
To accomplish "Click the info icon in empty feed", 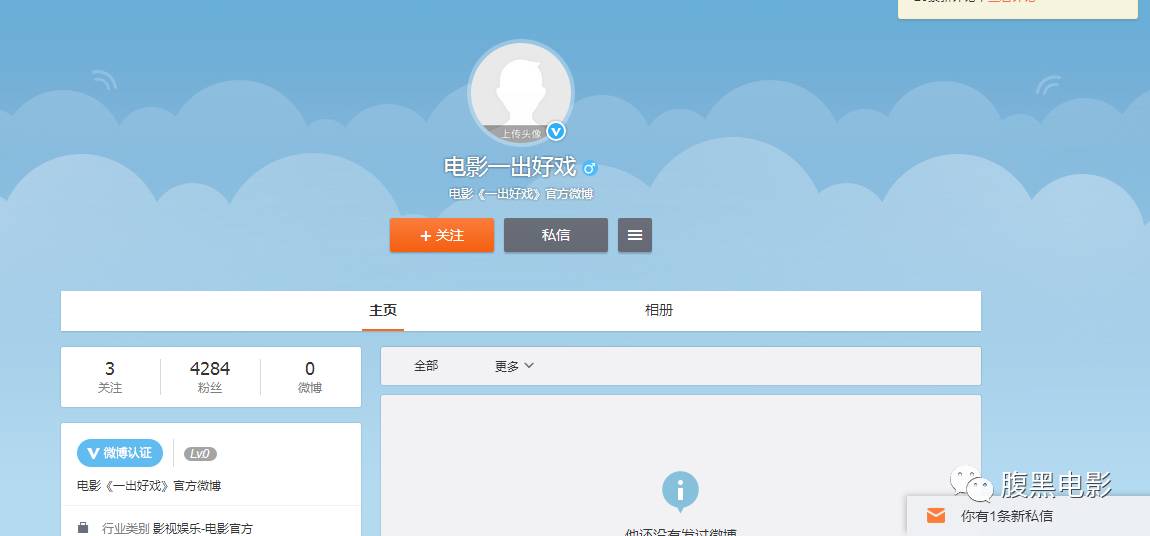I will click(x=680, y=491).
